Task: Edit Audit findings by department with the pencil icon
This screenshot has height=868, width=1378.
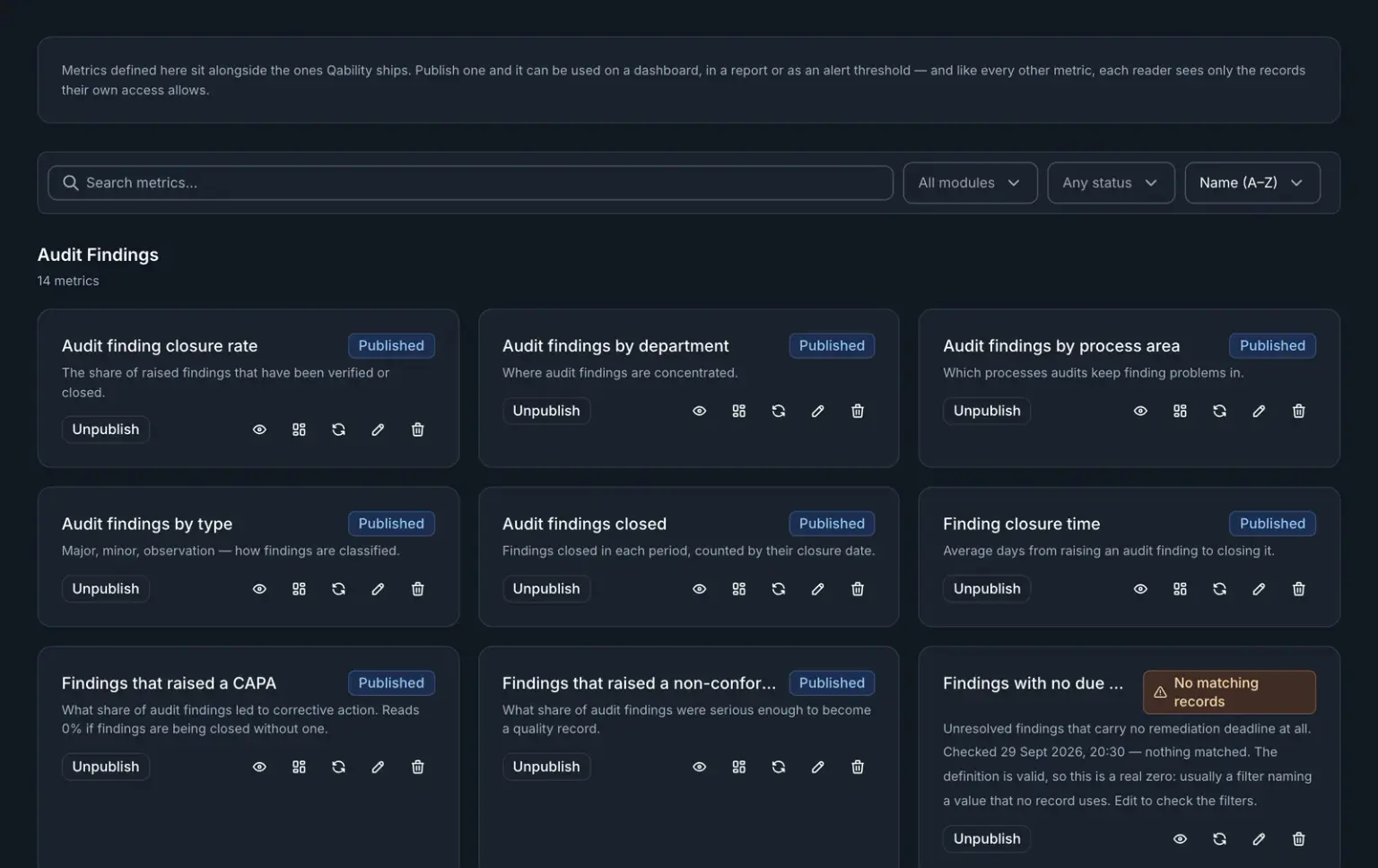Action: [x=818, y=411]
